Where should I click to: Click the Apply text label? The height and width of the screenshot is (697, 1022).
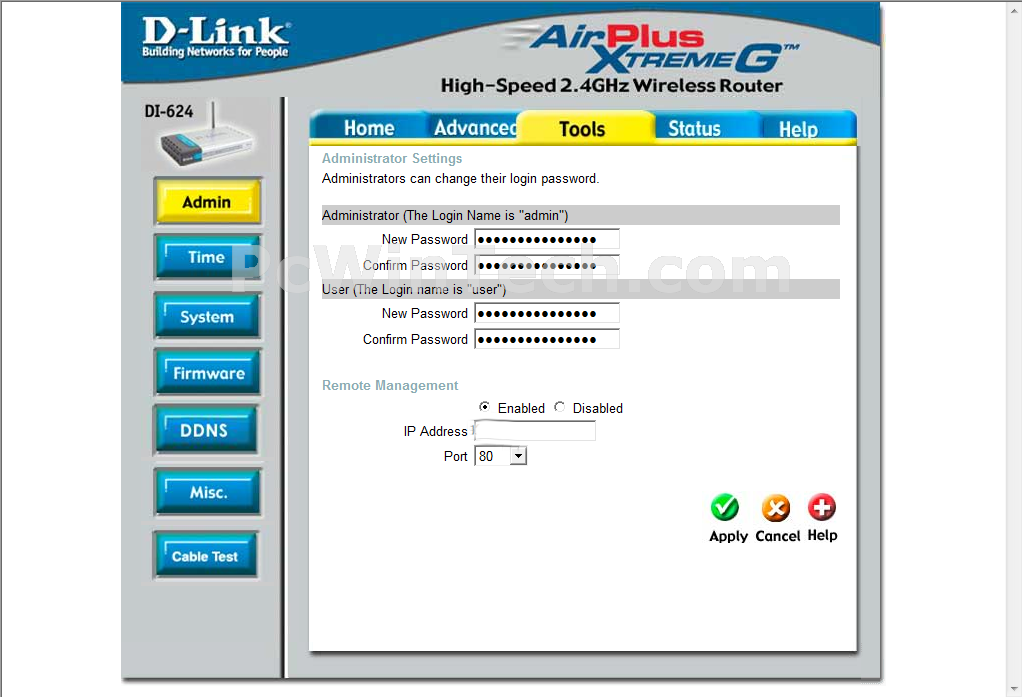pos(728,536)
